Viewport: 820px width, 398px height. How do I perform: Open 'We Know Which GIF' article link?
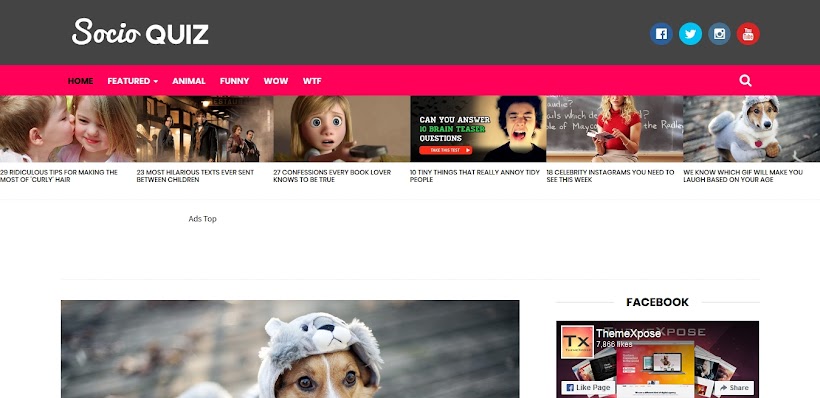pyautogui.click(x=743, y=176)
